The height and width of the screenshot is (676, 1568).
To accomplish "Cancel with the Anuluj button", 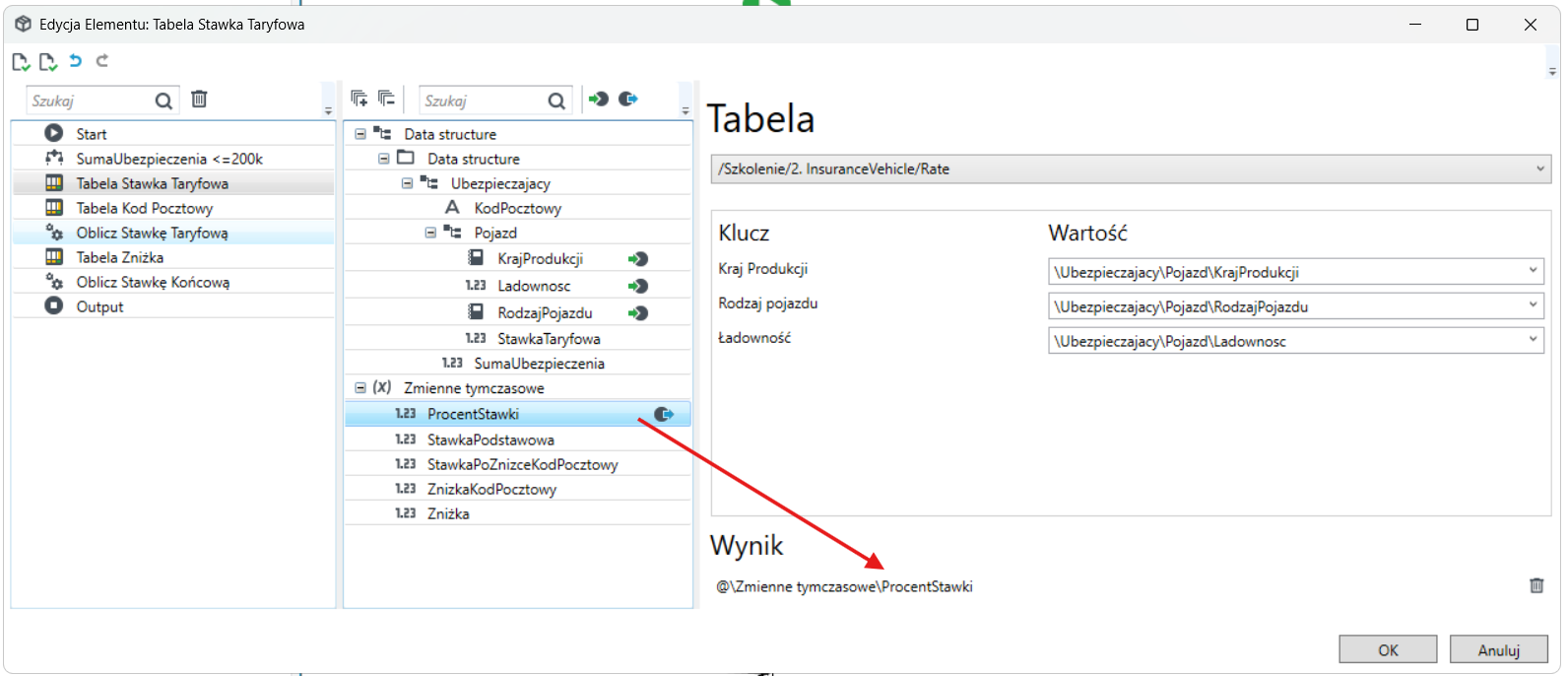I will (1499, 649).
